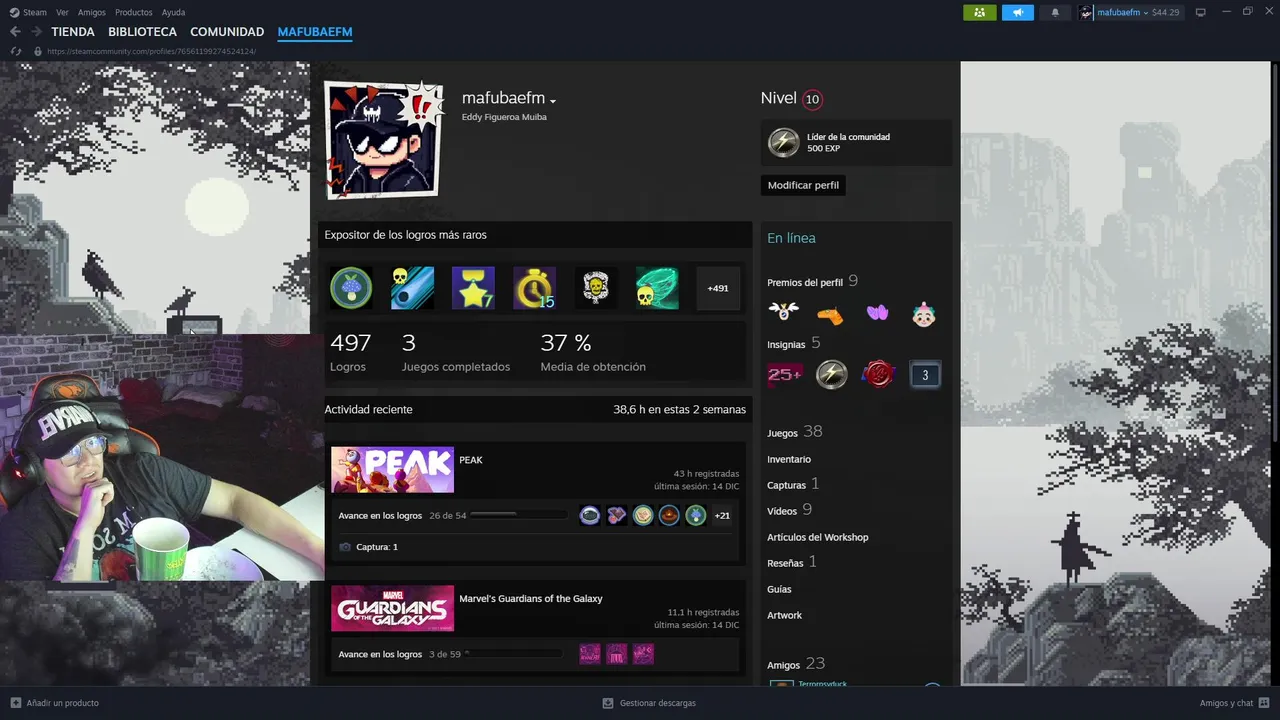The width and height of the screenshot is (1280, 720).
Task: Open the stopwatch 15 achievement
Action: pyautogui.click(x=534, y=288)
